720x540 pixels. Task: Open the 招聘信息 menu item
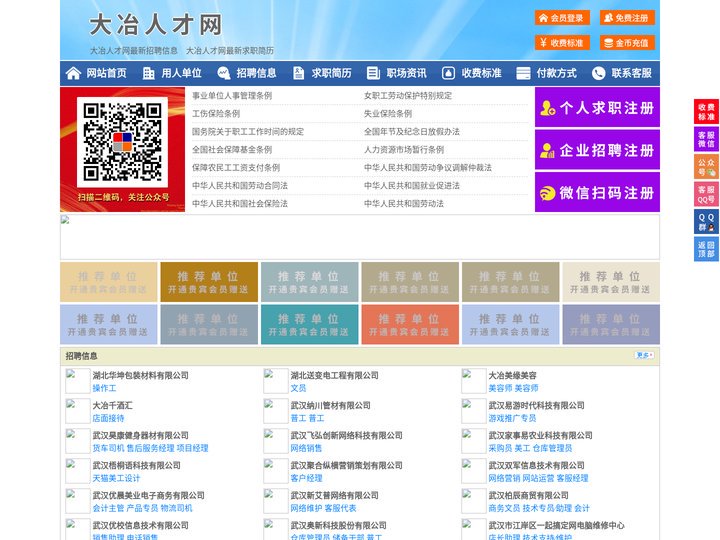256,73
